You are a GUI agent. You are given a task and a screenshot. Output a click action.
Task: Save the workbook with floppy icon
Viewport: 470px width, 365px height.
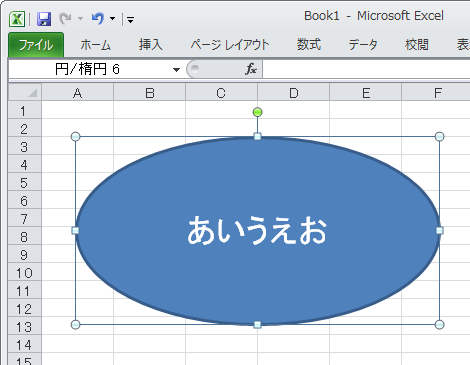click(44, 19)
